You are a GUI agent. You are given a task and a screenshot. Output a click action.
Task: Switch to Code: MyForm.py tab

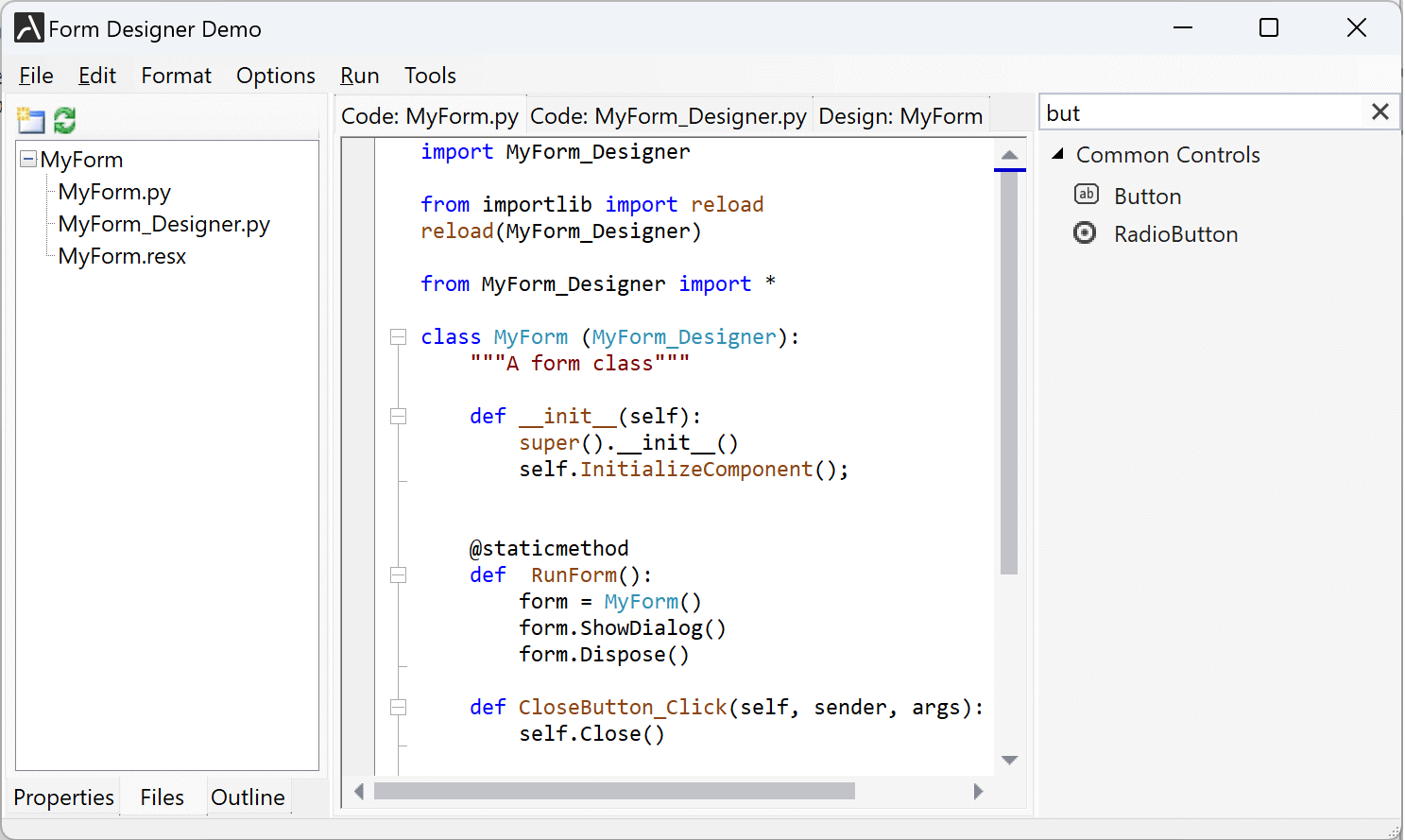pos(430,116)
